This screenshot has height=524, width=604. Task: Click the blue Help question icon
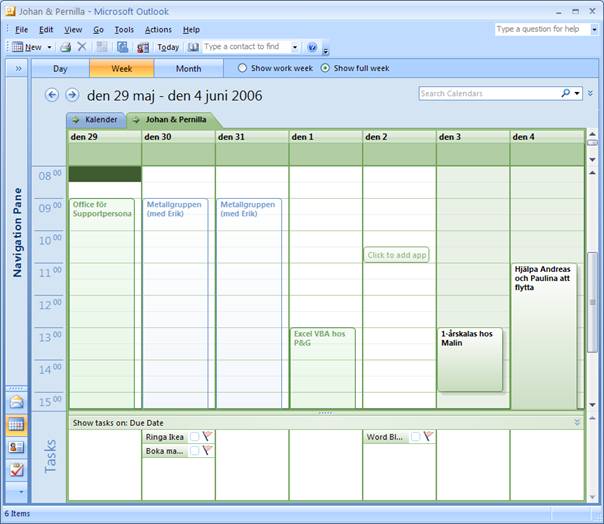click(x=312, y=47)
